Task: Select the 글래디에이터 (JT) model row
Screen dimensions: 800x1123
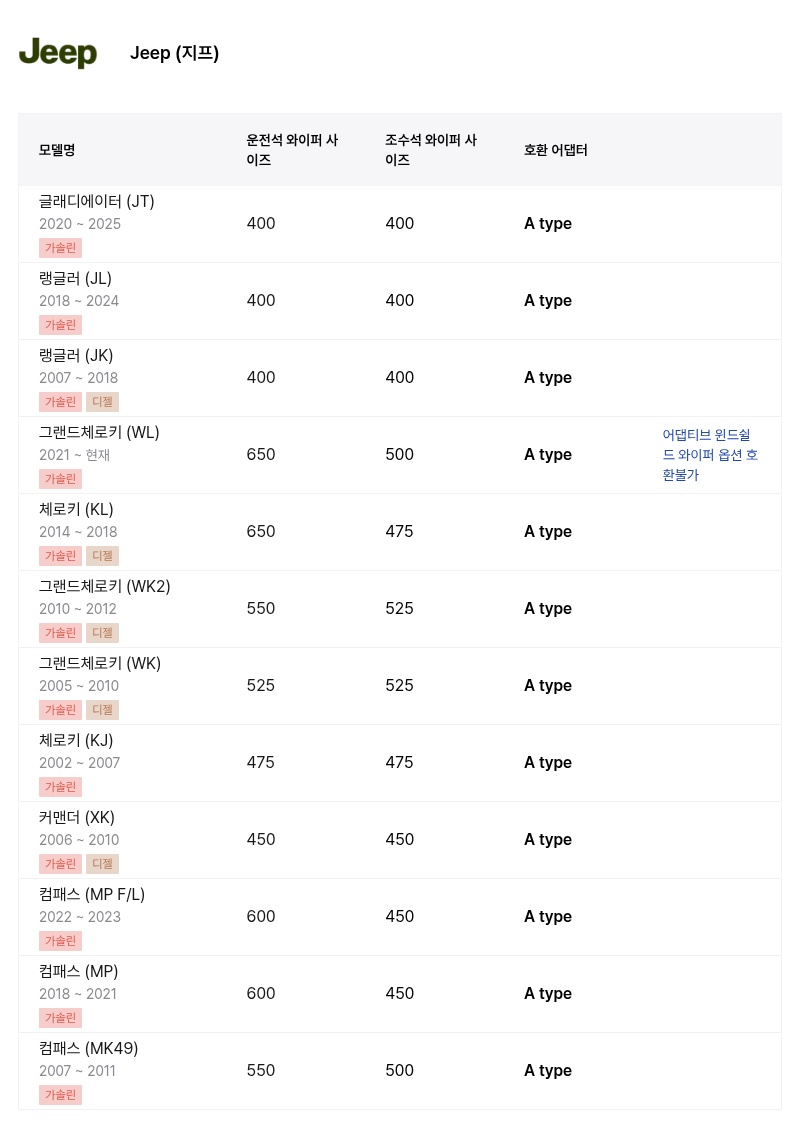Action: [400, 224]
